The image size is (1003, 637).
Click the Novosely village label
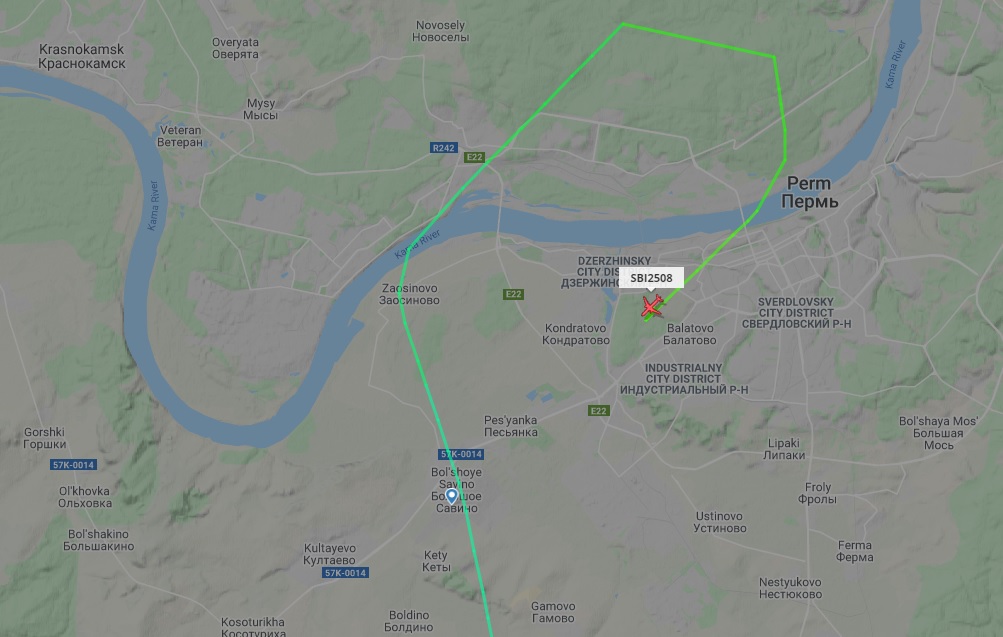coord(440,31)
